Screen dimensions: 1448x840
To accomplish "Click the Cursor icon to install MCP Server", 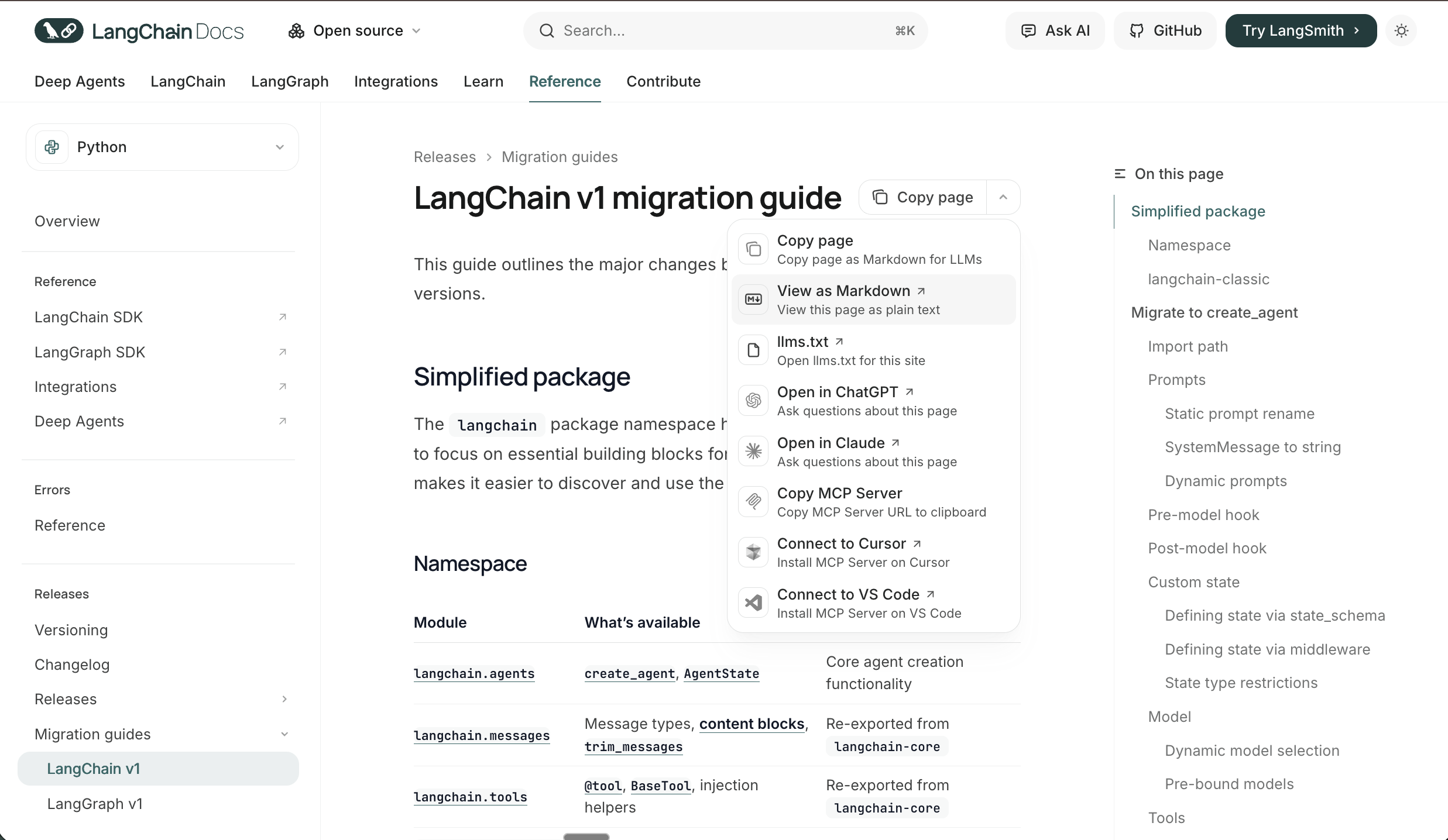I will point(753,552).
